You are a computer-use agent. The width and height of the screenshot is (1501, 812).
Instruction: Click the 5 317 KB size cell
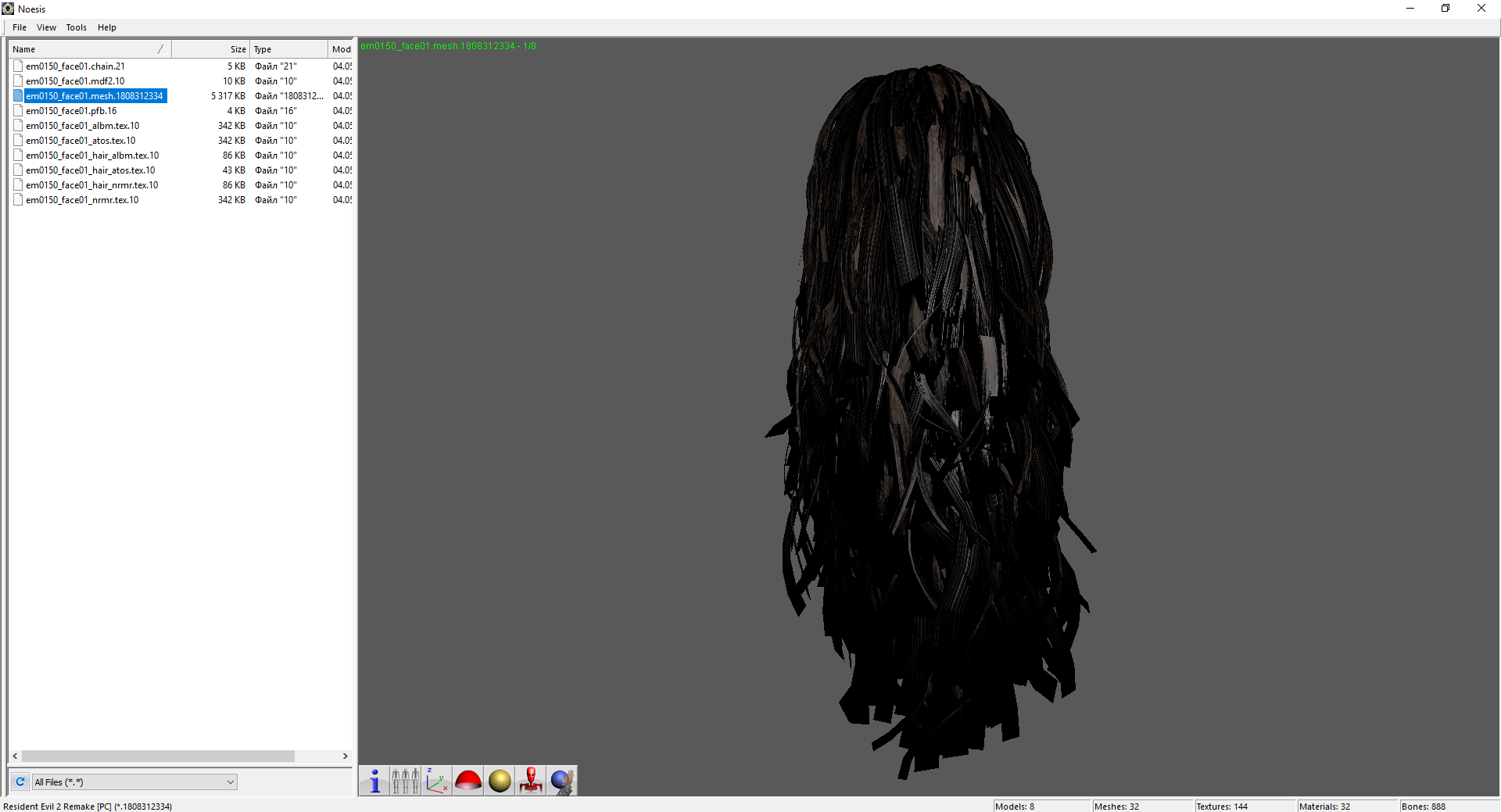click(x=228, y=96)
